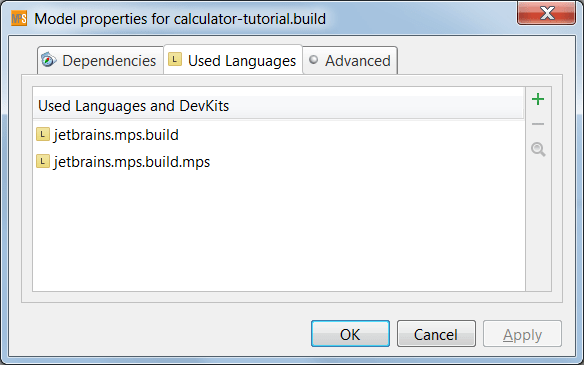The width and height of the screenshot is (584, 365).
Task: Switch to the Dependencies tab
Action: tap(100, 60)
